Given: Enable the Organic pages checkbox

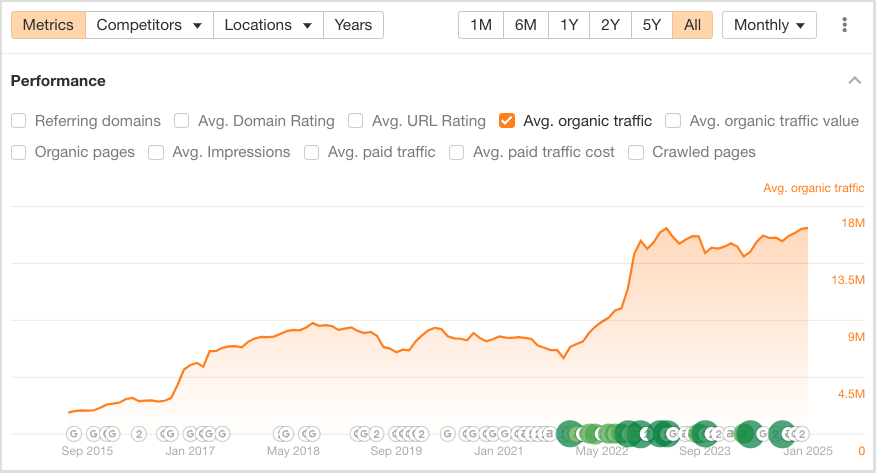Looking at the screenshot, I should 18,152.
